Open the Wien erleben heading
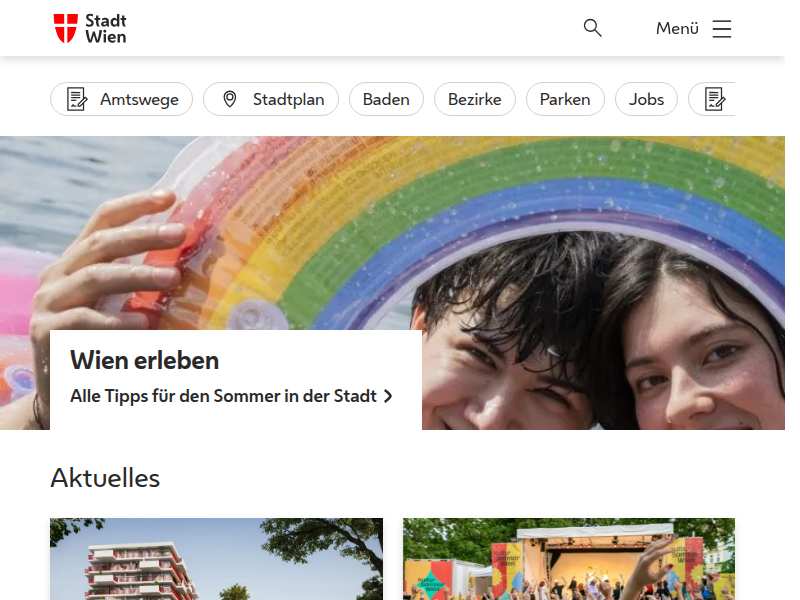 pyautogui.click(x=144, y=361)
